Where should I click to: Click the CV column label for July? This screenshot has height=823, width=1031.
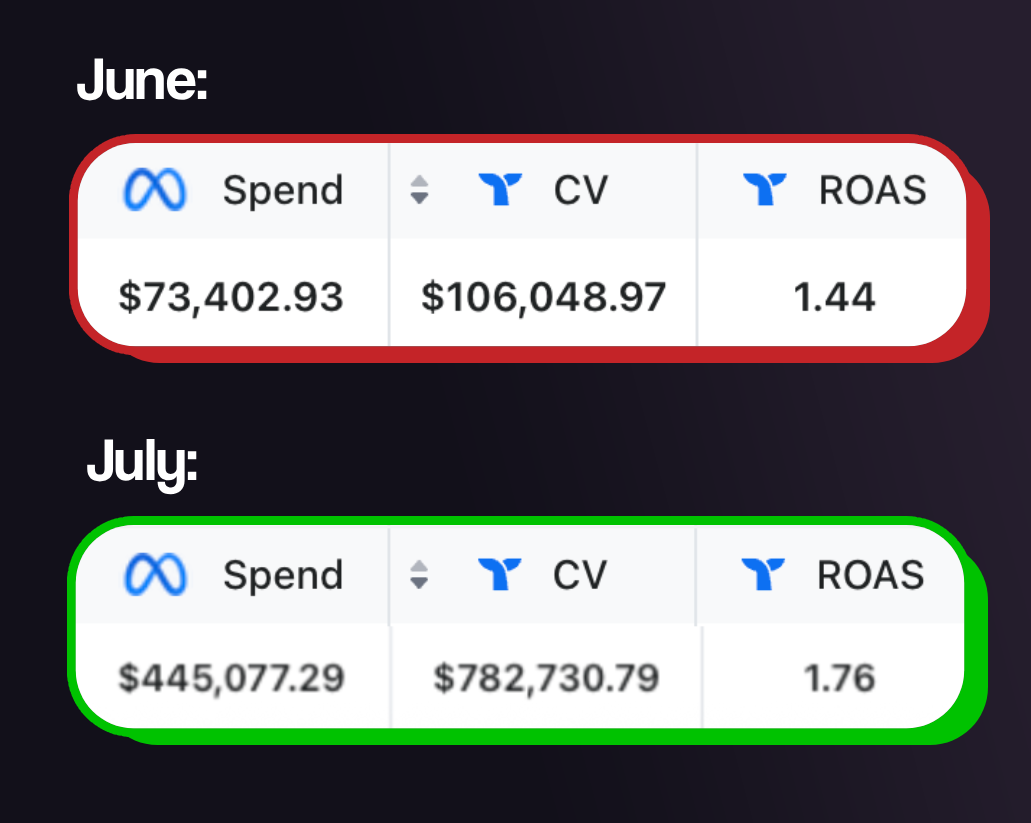click(580, 574)
